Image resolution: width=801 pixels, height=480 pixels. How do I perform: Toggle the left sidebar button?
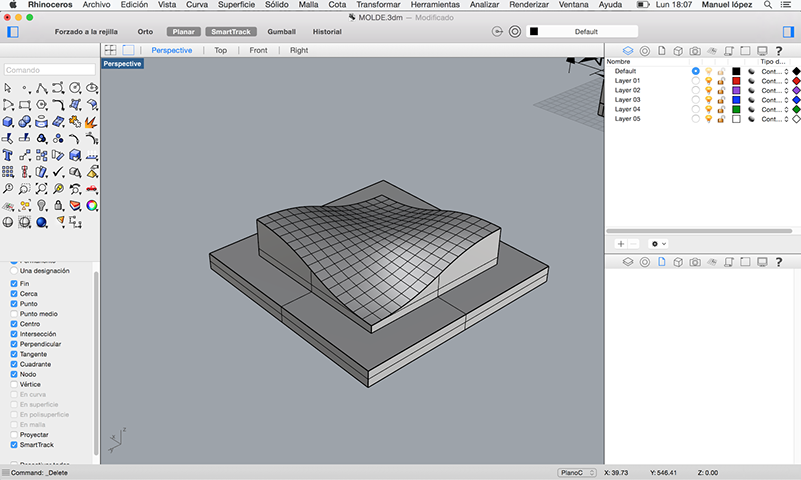(x=13, y=32)
